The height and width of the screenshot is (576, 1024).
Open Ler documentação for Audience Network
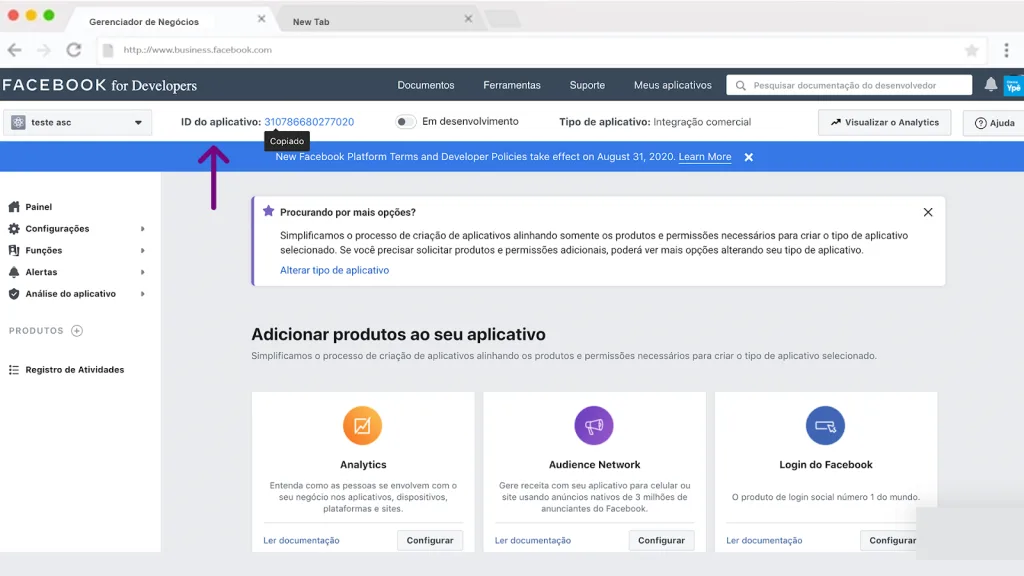point(532,540)
